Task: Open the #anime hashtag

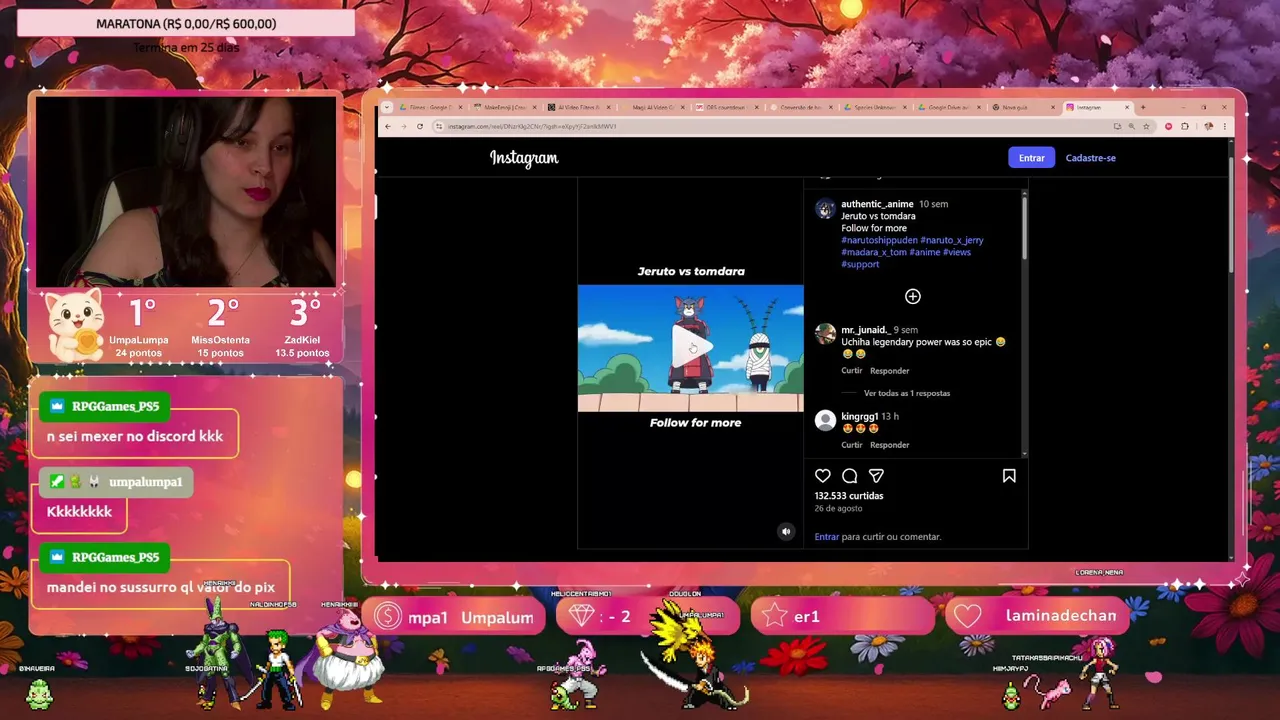Action: point(925,252)
